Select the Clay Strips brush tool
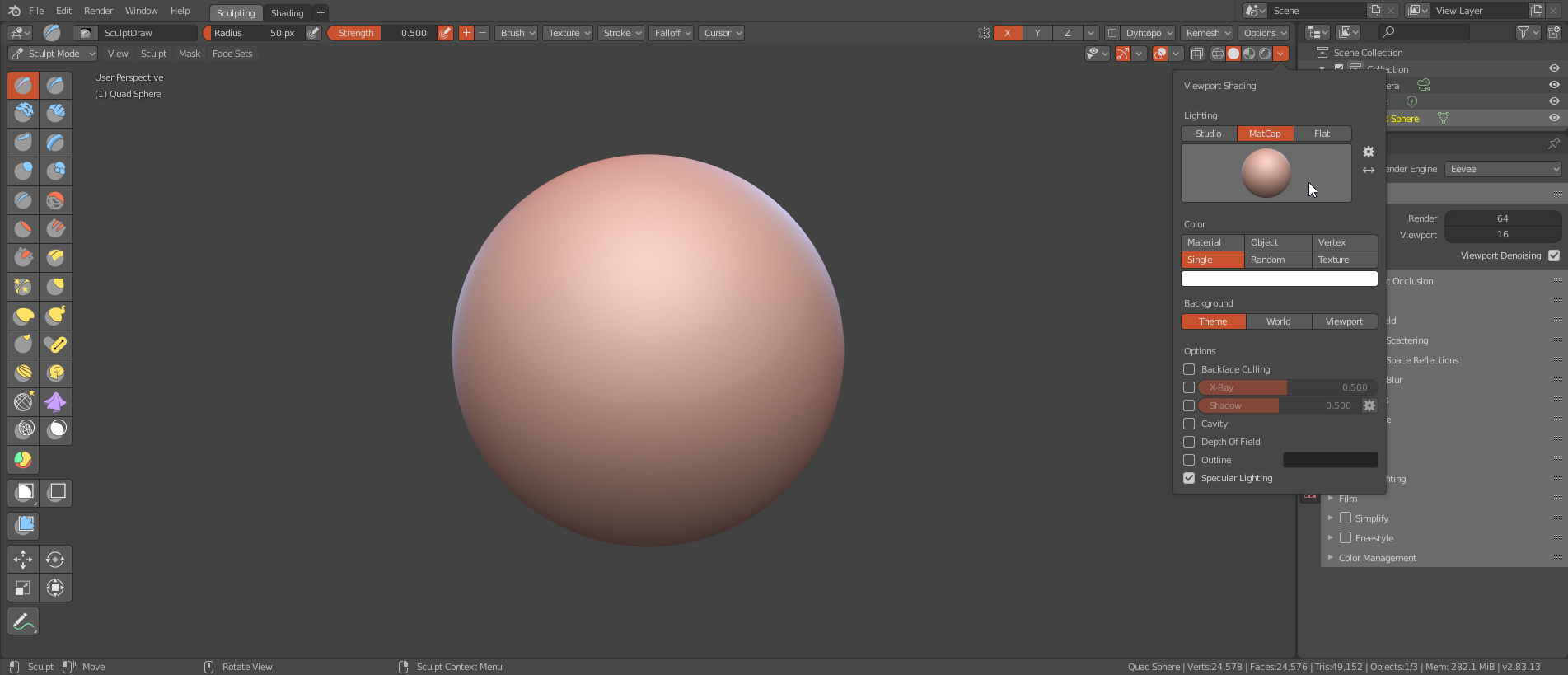The height and width of the screenshot is (675, 1568). [55, 113]
